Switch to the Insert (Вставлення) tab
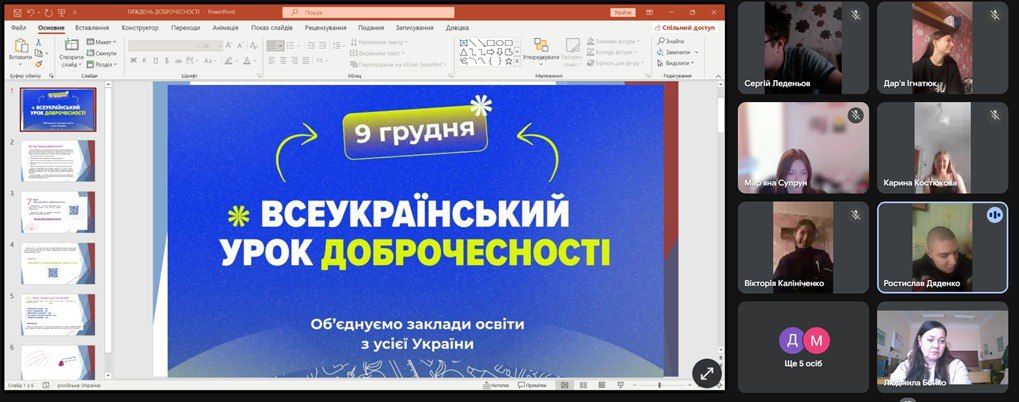Screen dimensions: 1019x402 (x=92, y=28)
